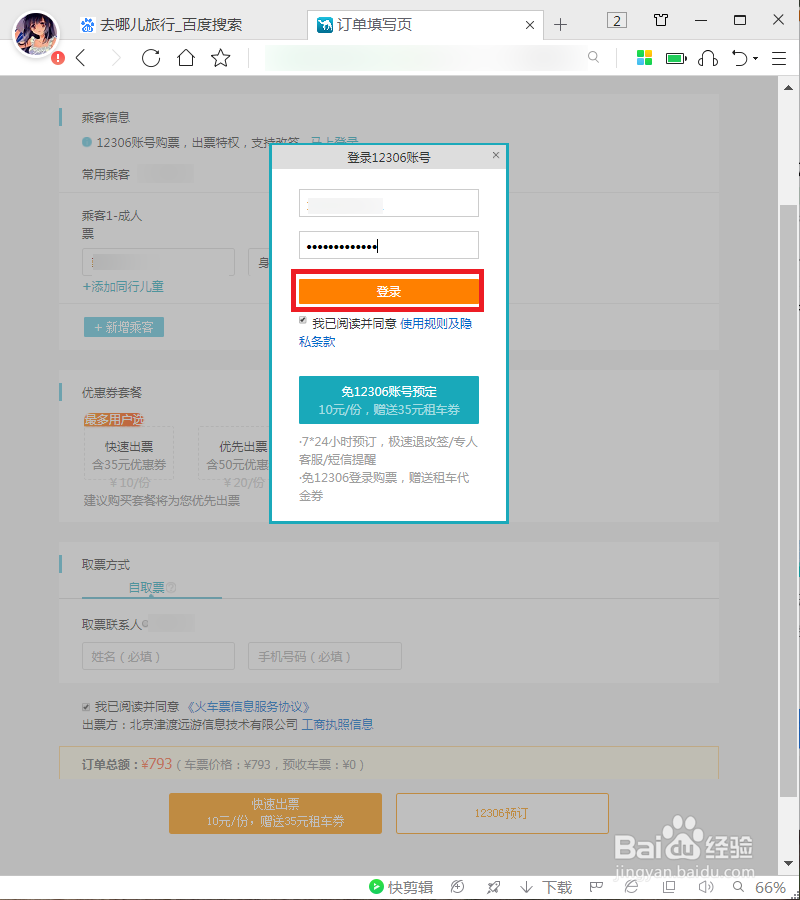Click the 自取票 help question icon
Screen dimensions: 800x900
(x=171, y=588)
